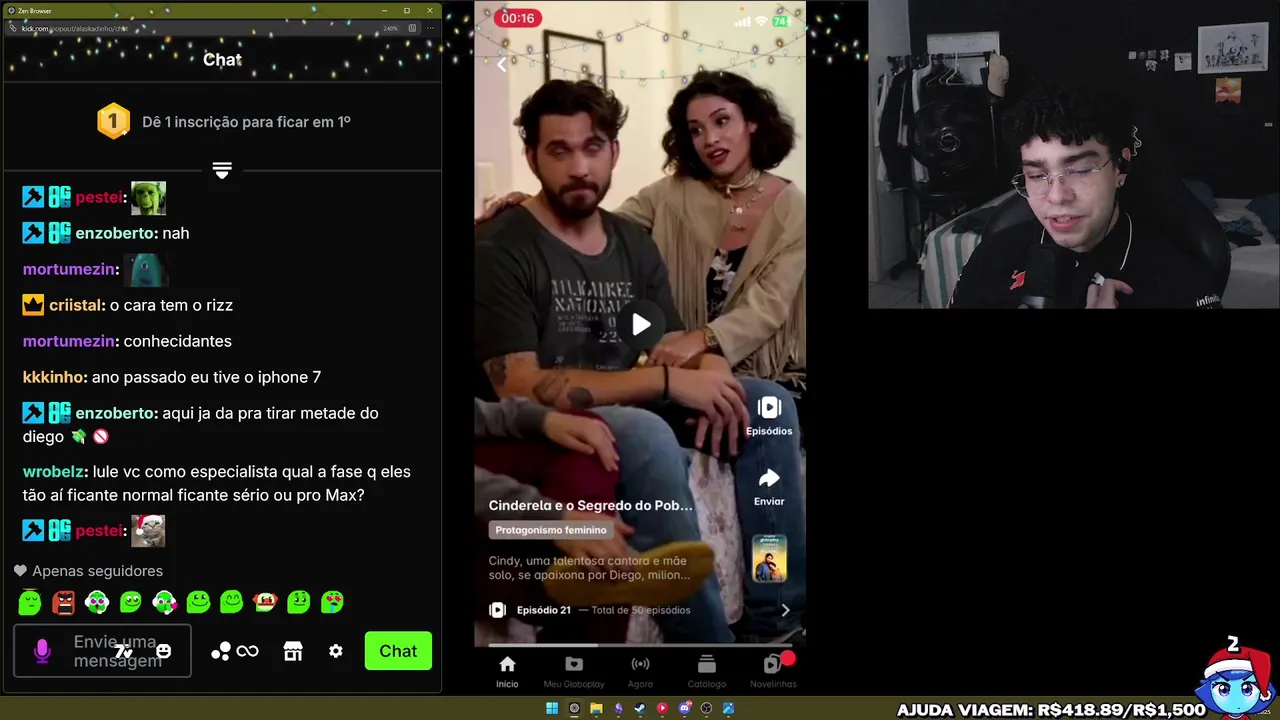1280x720 pixels.
Task: Open the chat points bubbles icon
Action: (x=221, y=651)
